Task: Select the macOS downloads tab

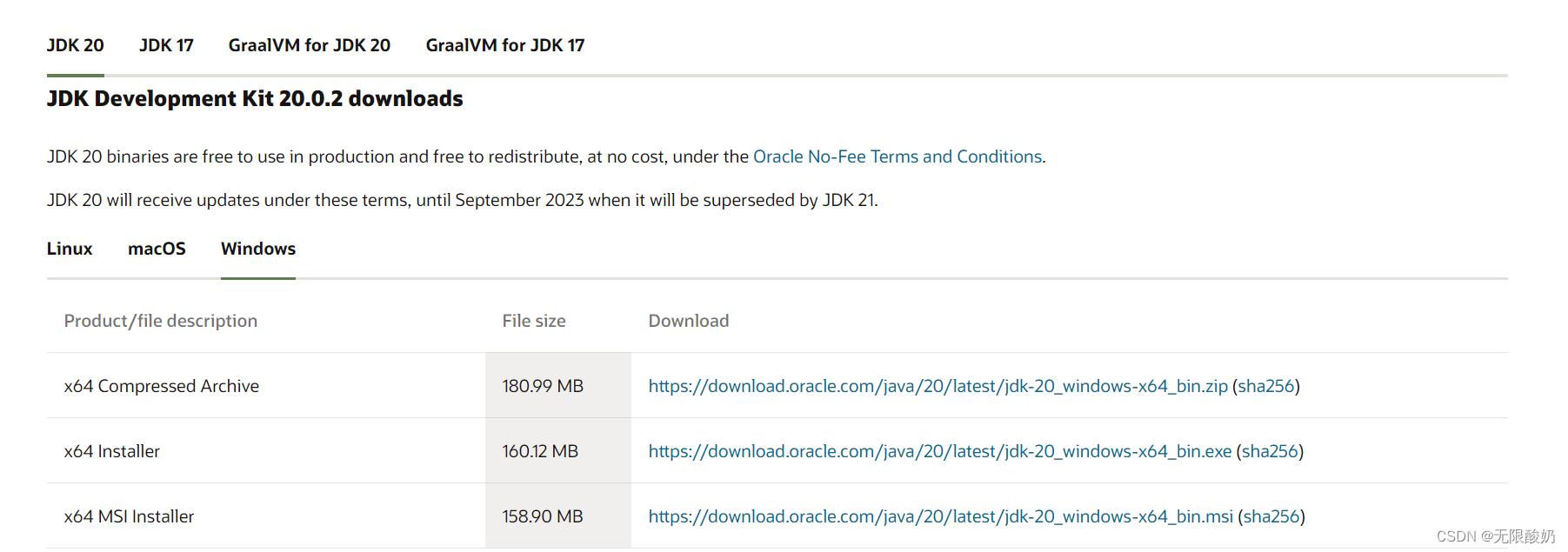Action: [157, 249]
